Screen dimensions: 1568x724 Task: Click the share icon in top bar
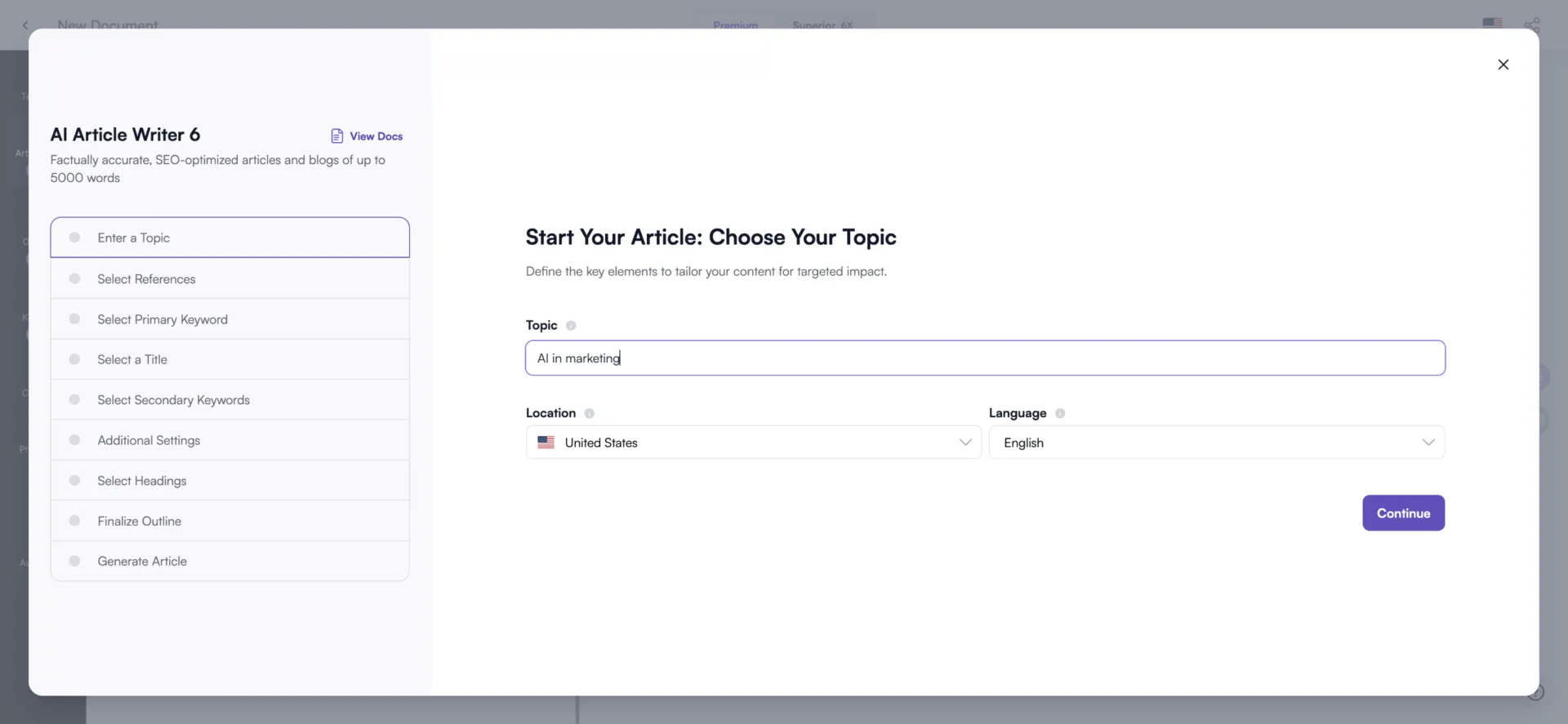1532,25
